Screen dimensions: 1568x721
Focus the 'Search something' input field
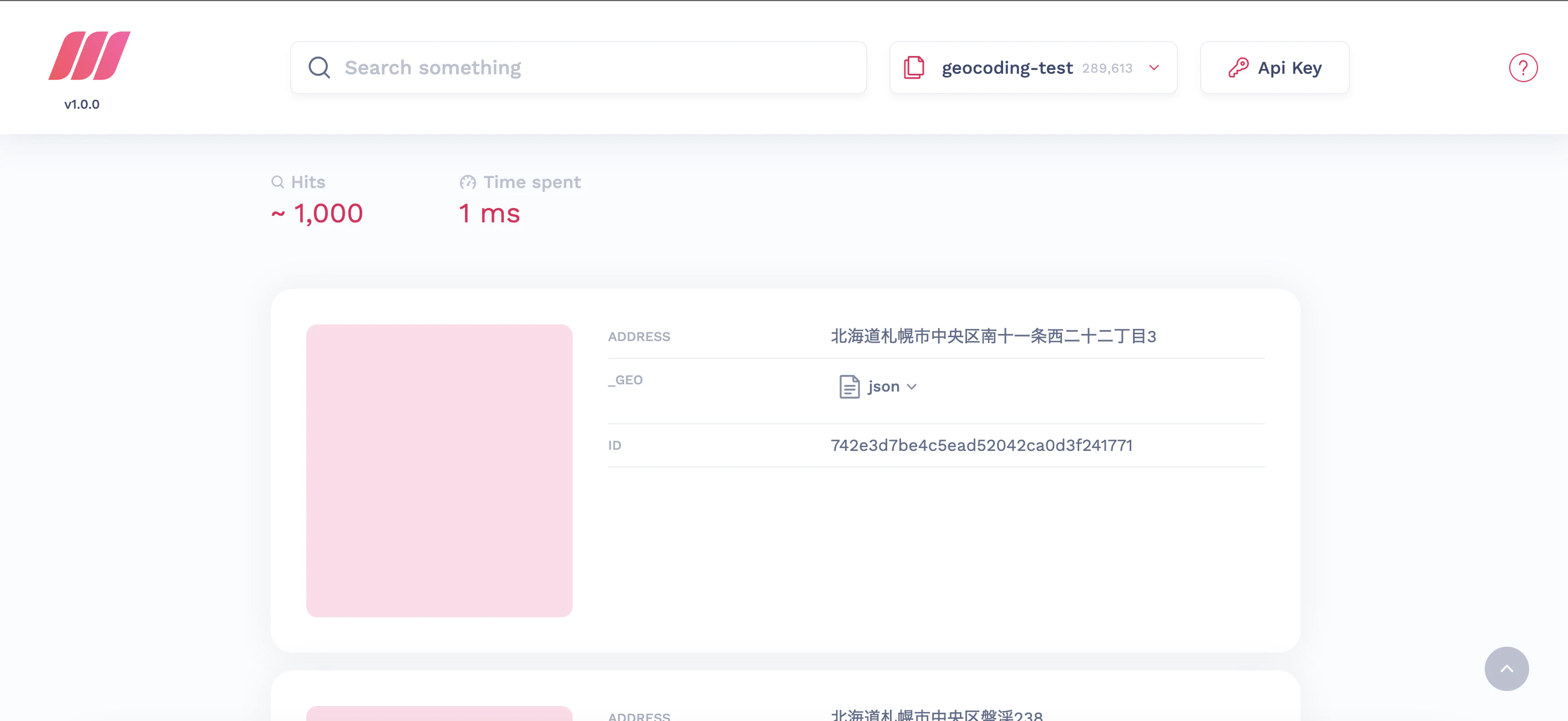point(578,68)
